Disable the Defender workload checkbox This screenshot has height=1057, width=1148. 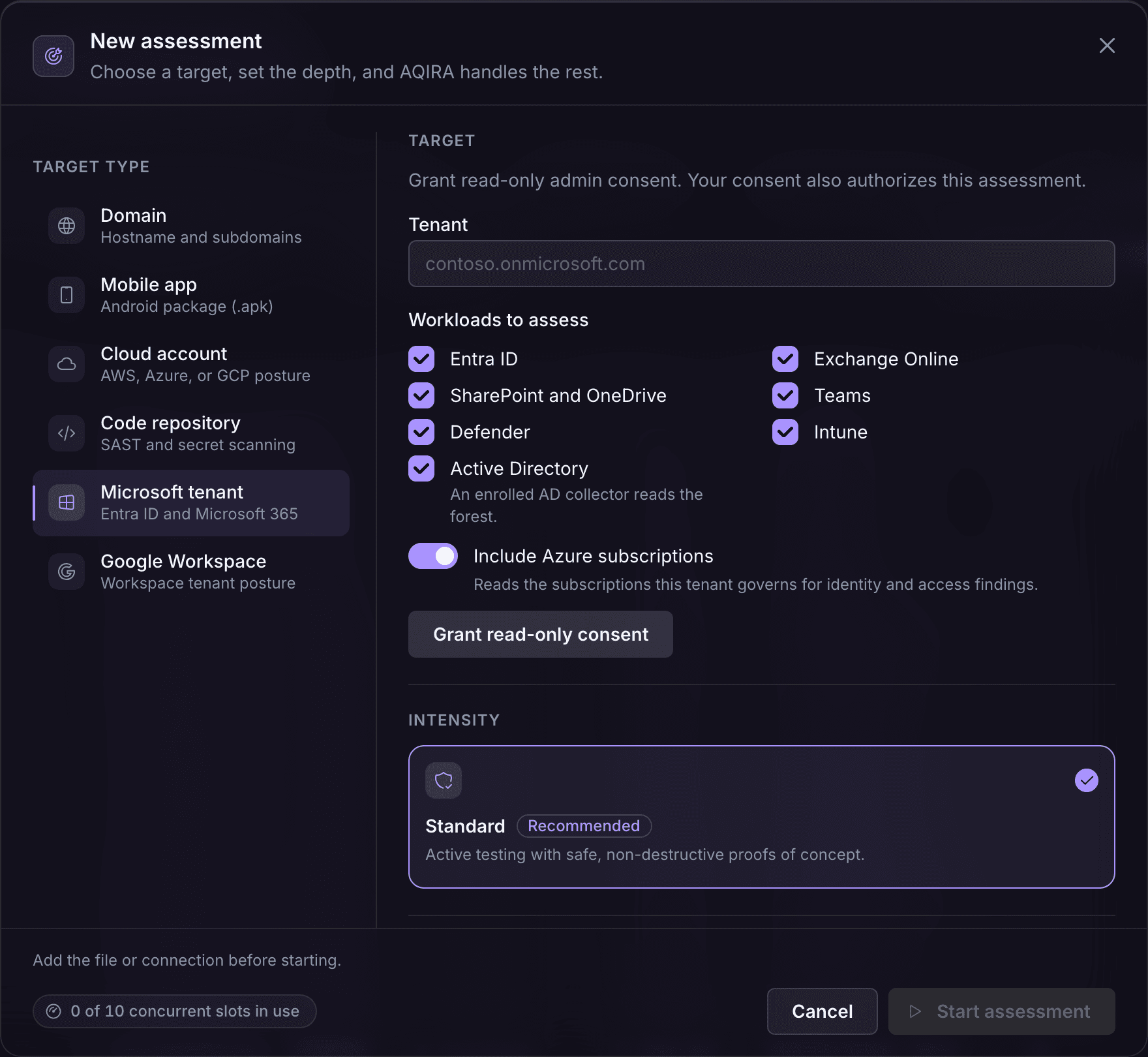421,432
